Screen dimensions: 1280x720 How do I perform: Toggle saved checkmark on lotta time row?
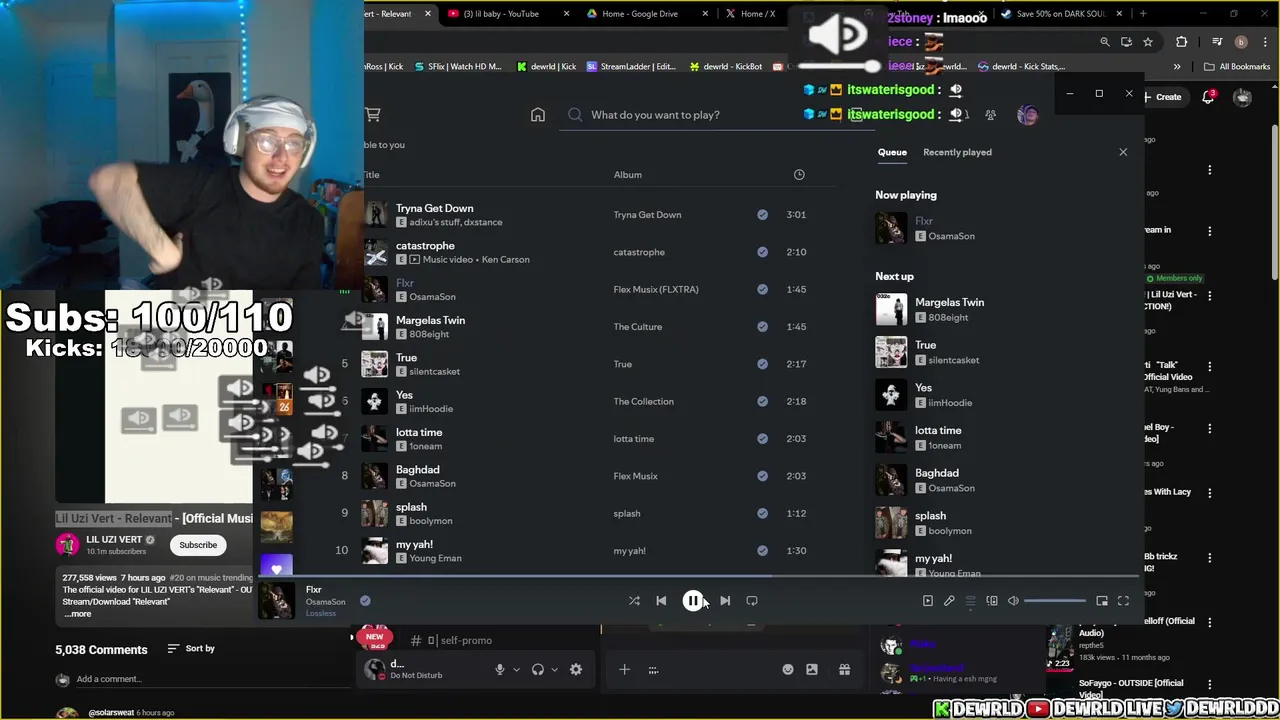pyautogui.click(x=763, y=439)
